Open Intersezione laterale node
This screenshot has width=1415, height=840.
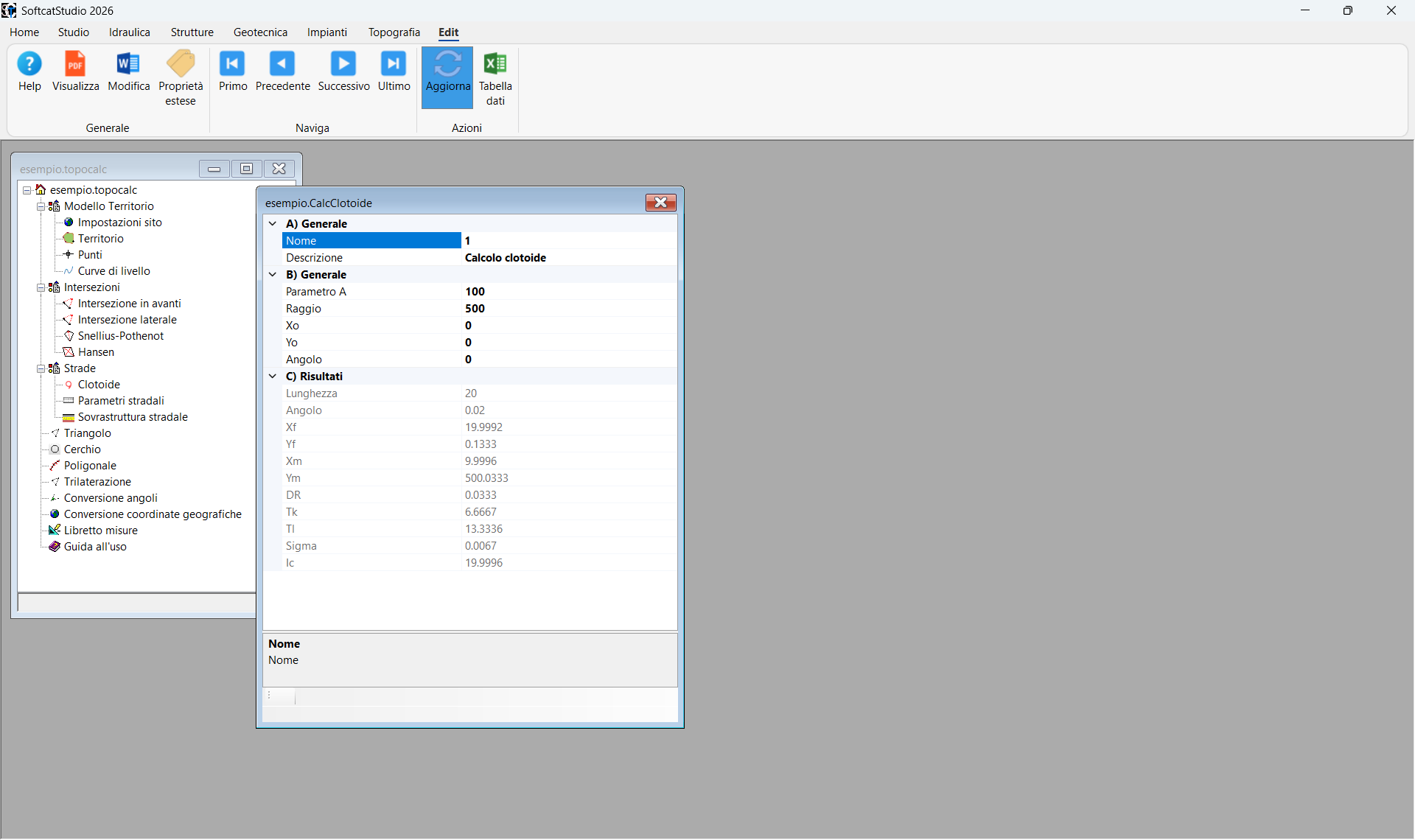tap(127, 320)
